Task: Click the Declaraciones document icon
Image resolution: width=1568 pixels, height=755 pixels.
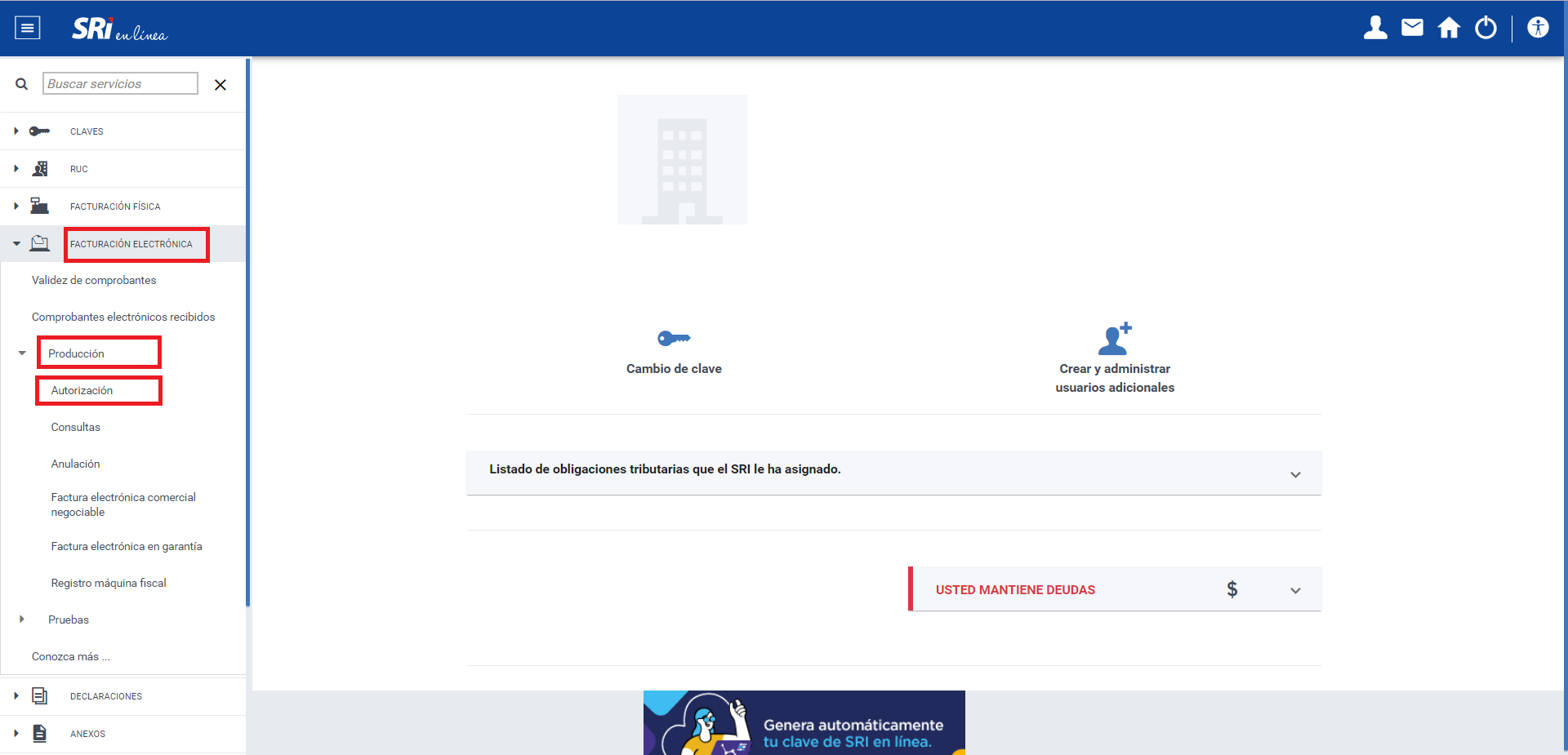Action: (39, 695)
